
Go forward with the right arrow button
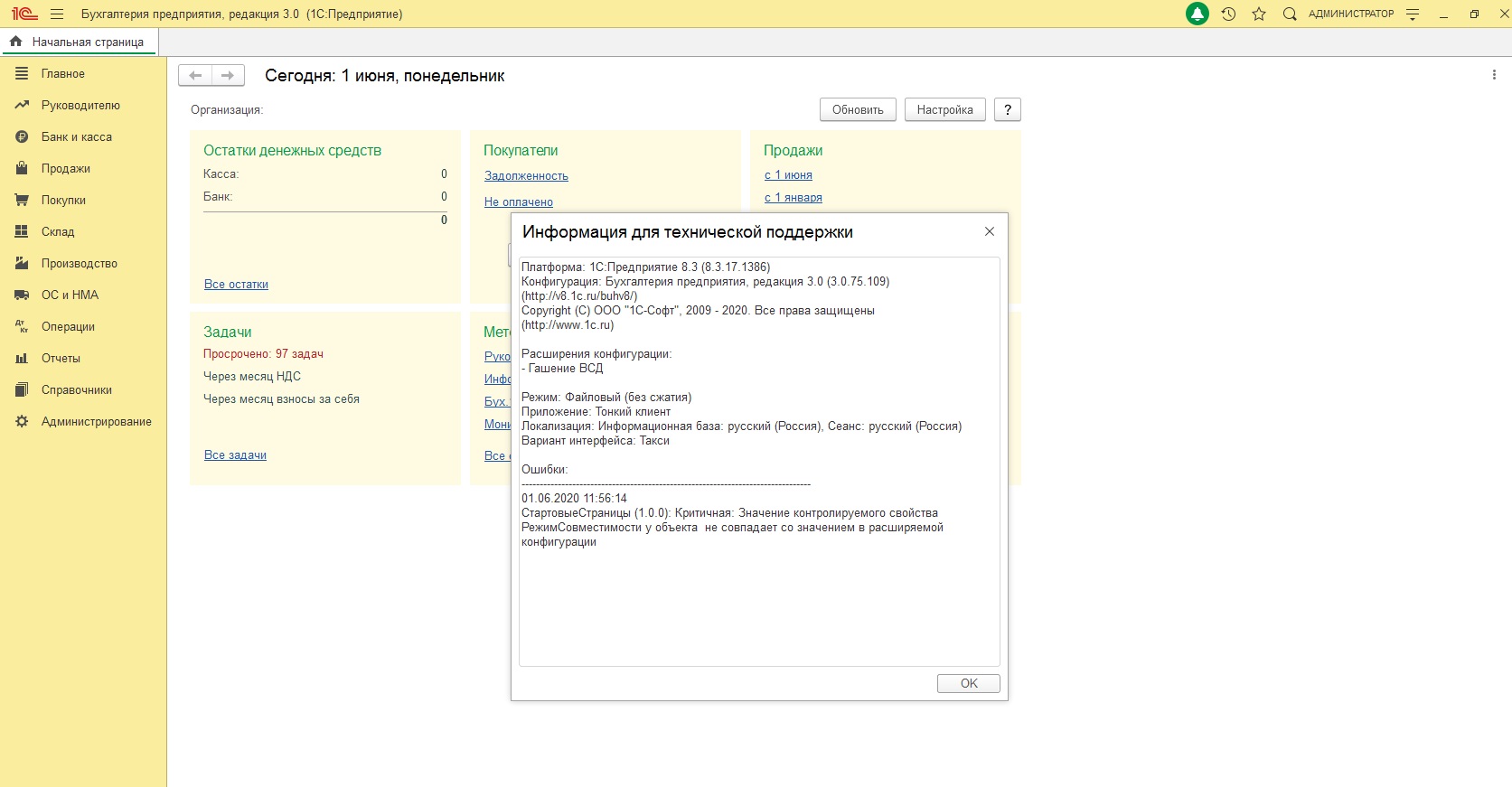pos(228,76)
